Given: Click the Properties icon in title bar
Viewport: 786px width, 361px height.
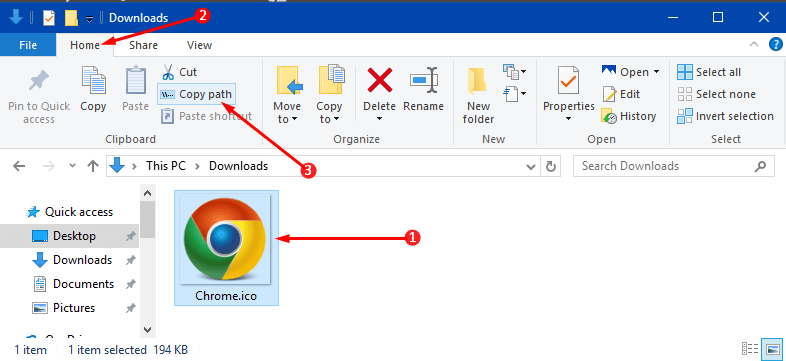Looking at the screenshot, I should tap(49, 18).
